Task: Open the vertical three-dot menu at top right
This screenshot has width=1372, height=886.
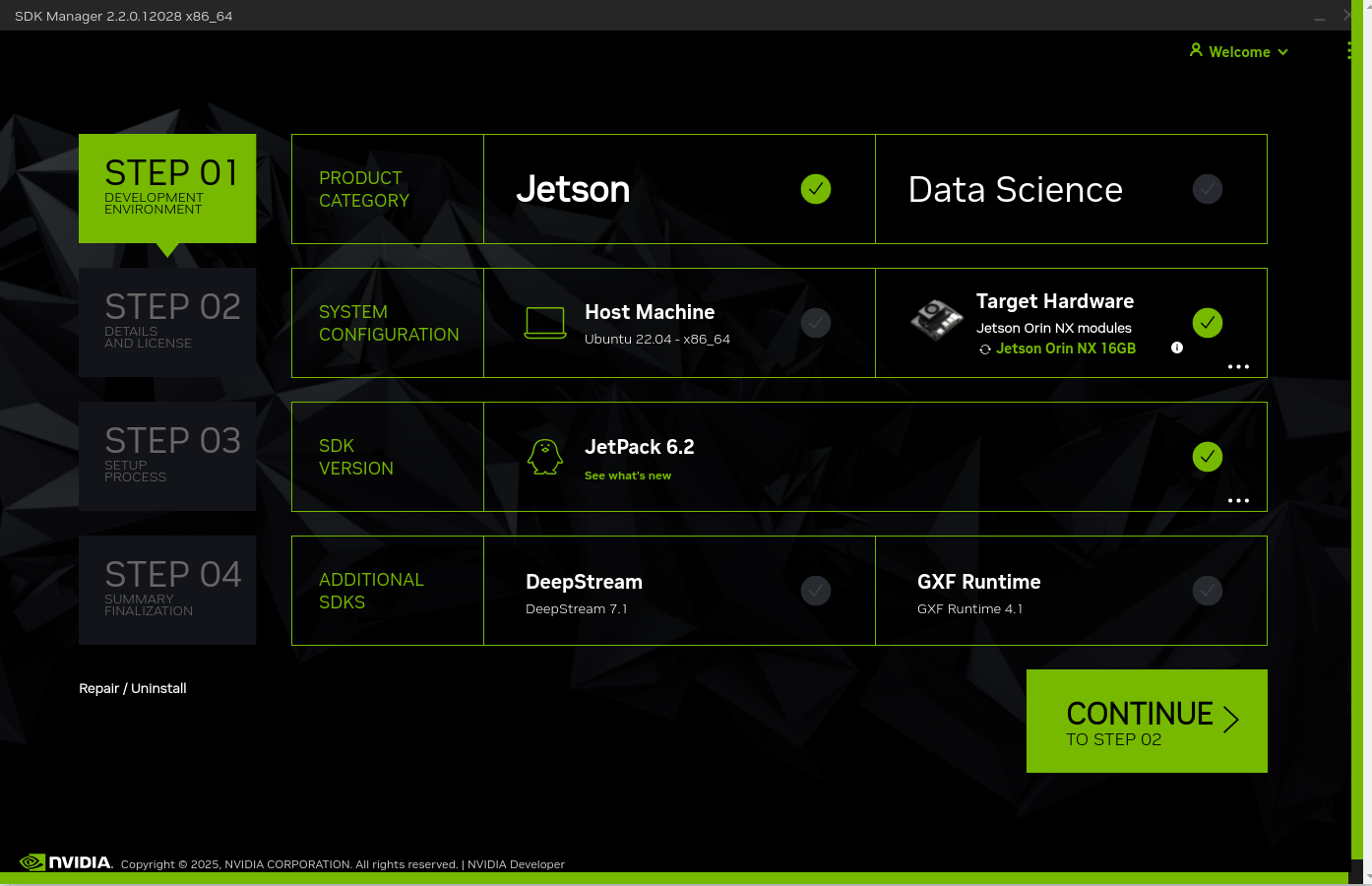Action: click(x=1348, y=51)
